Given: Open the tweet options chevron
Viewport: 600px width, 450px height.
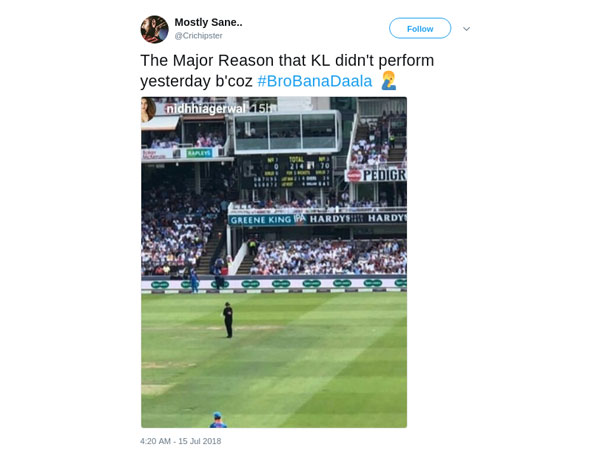Looking at the screenshot, I should (466, 29).
